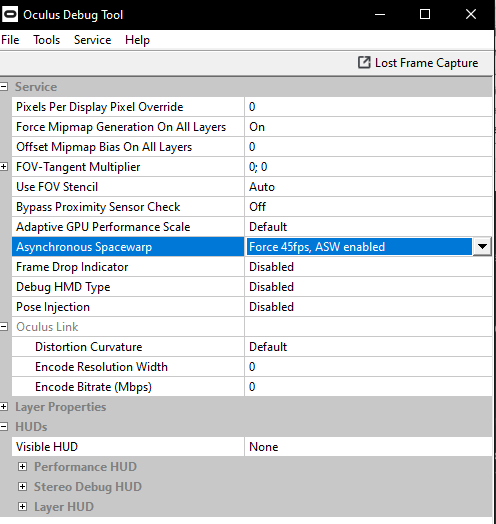The height and width of the screenshot is (524, 496).
Task: Expand the Performance HUD node
Action: pos(22,467)
